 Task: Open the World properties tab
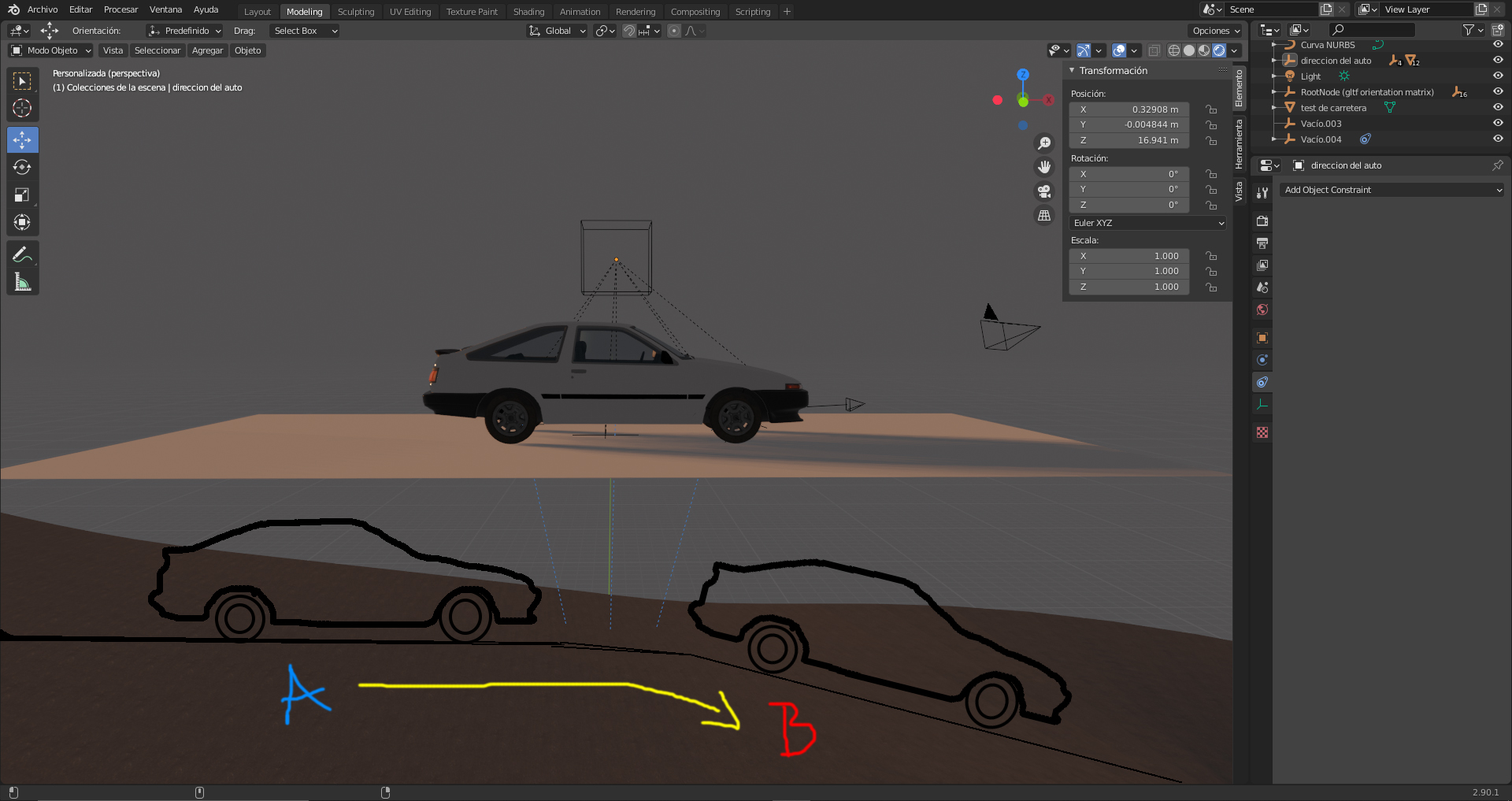click(1262, 310)
